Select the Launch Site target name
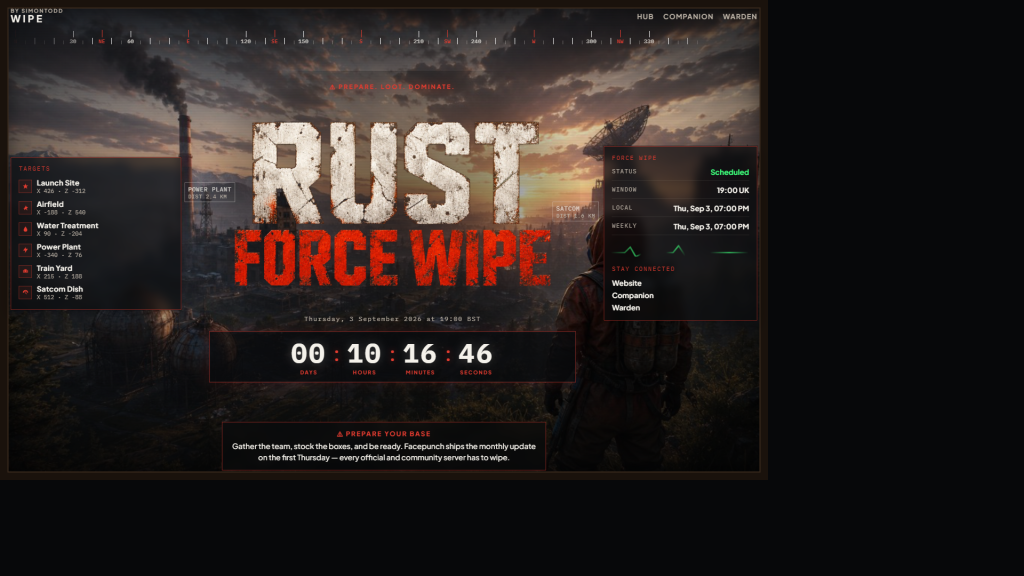Viewport: 1024px width, 576px height. pyautogui.click(x=57, y=183)
